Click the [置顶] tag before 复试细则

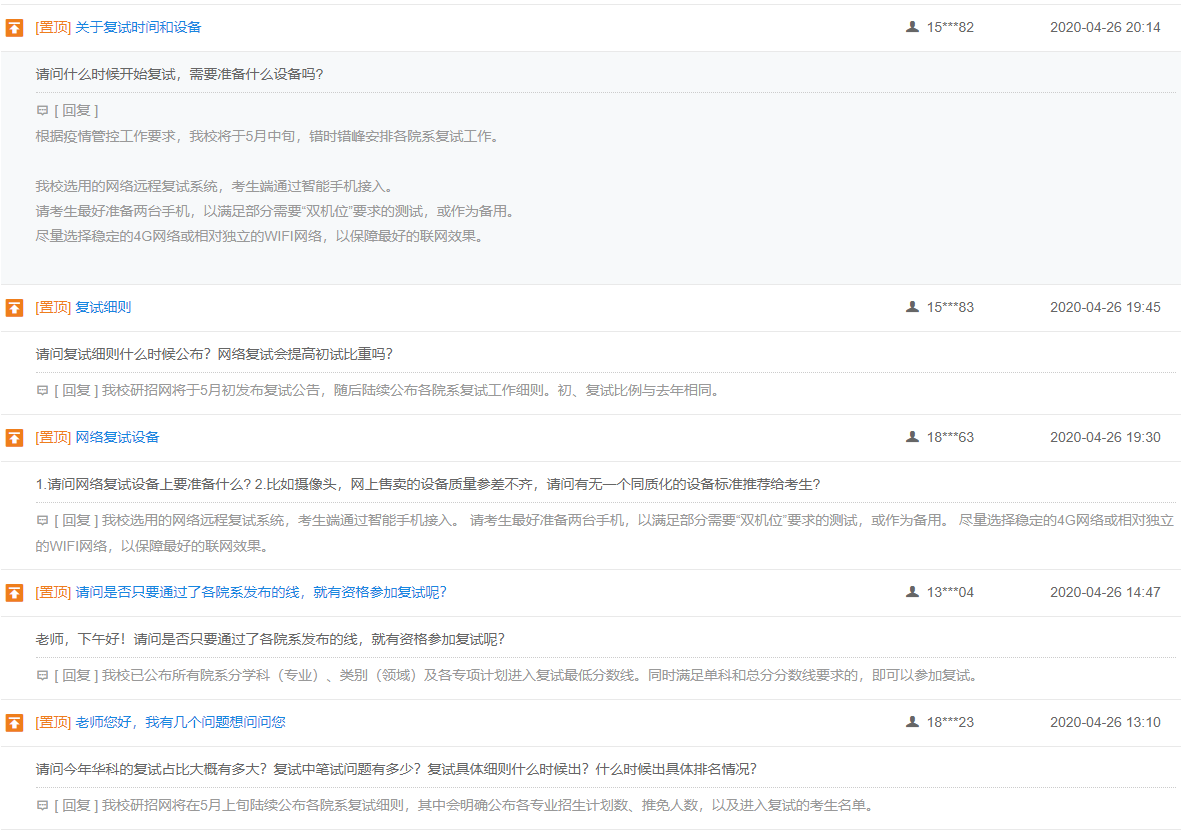53,307
